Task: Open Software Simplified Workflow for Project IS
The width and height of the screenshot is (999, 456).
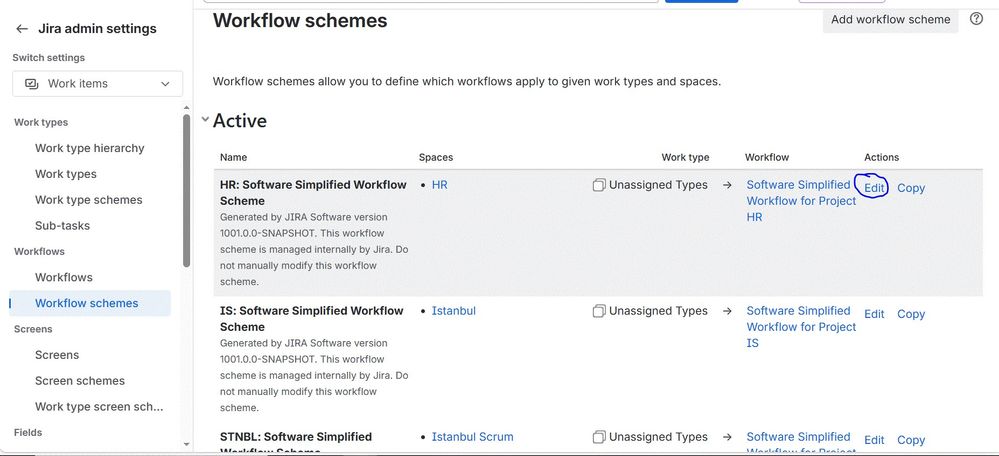Action: (x=801, y=327)
